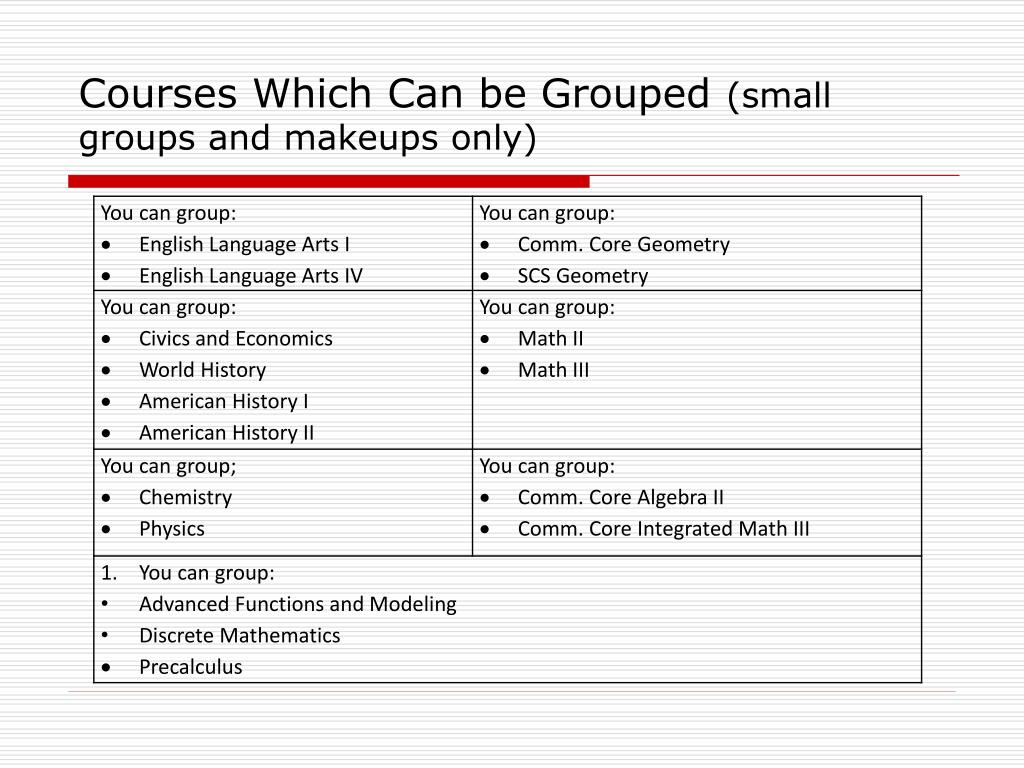Click the "Chemistry" entry
Image resolution: width=1024 pixels, height=768 pixels.
click(x=185, y=498)
